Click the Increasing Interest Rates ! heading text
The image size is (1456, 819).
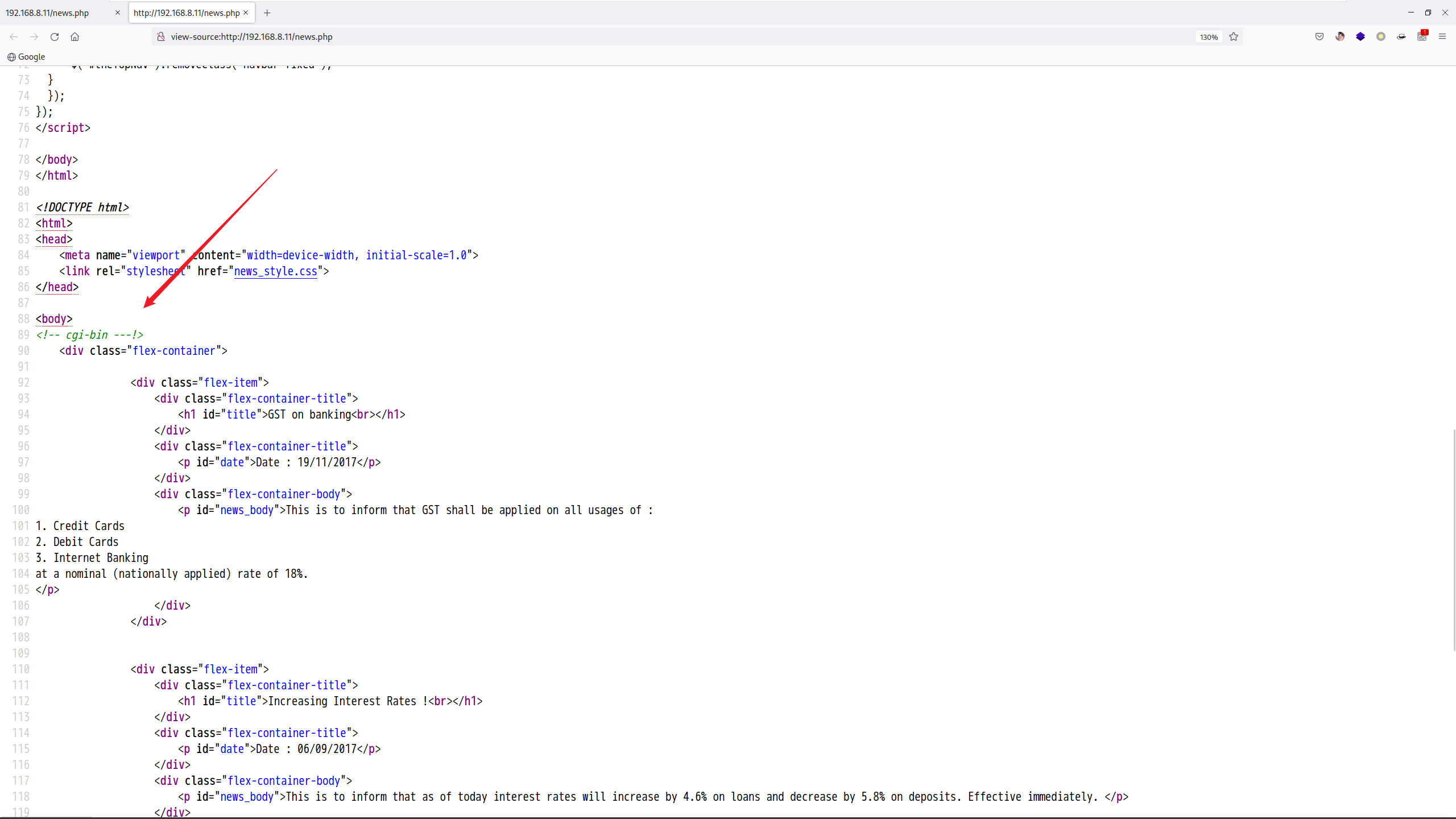pyautogui.click(x=348, y=701)
